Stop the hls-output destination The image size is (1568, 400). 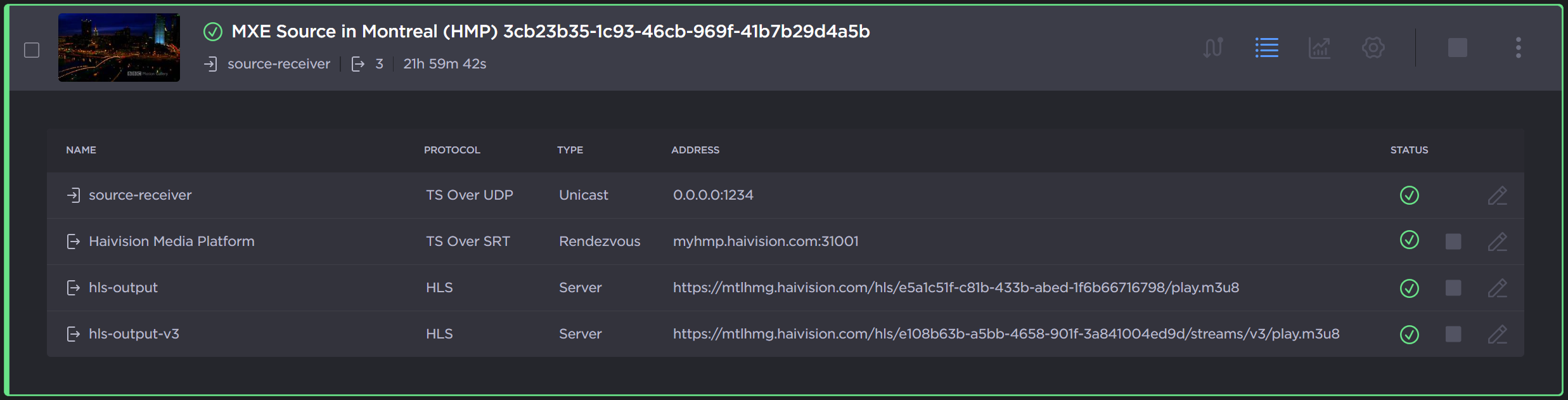(x=1453, y=288)
